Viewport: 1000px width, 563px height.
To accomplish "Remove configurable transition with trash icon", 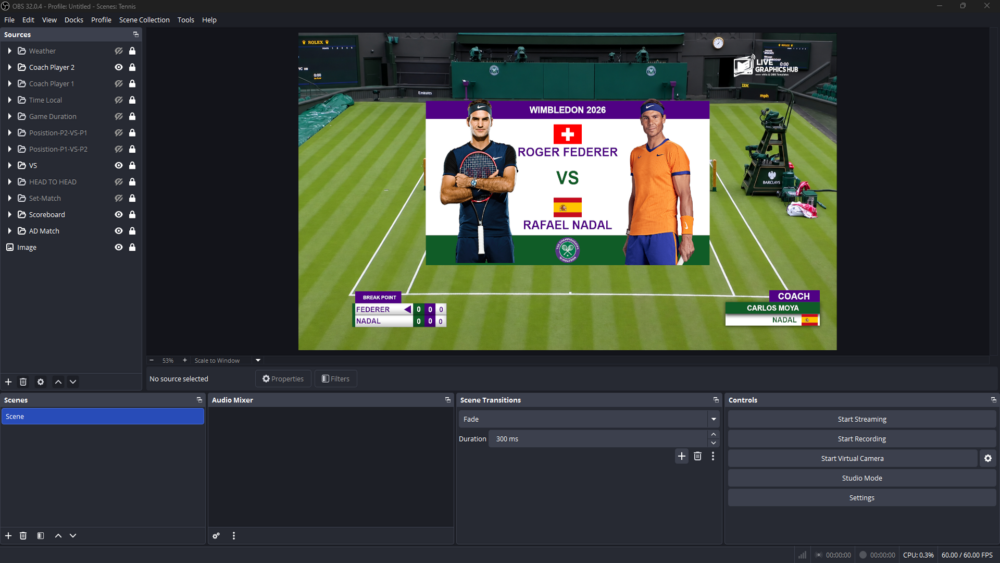I will coord(697,457).
